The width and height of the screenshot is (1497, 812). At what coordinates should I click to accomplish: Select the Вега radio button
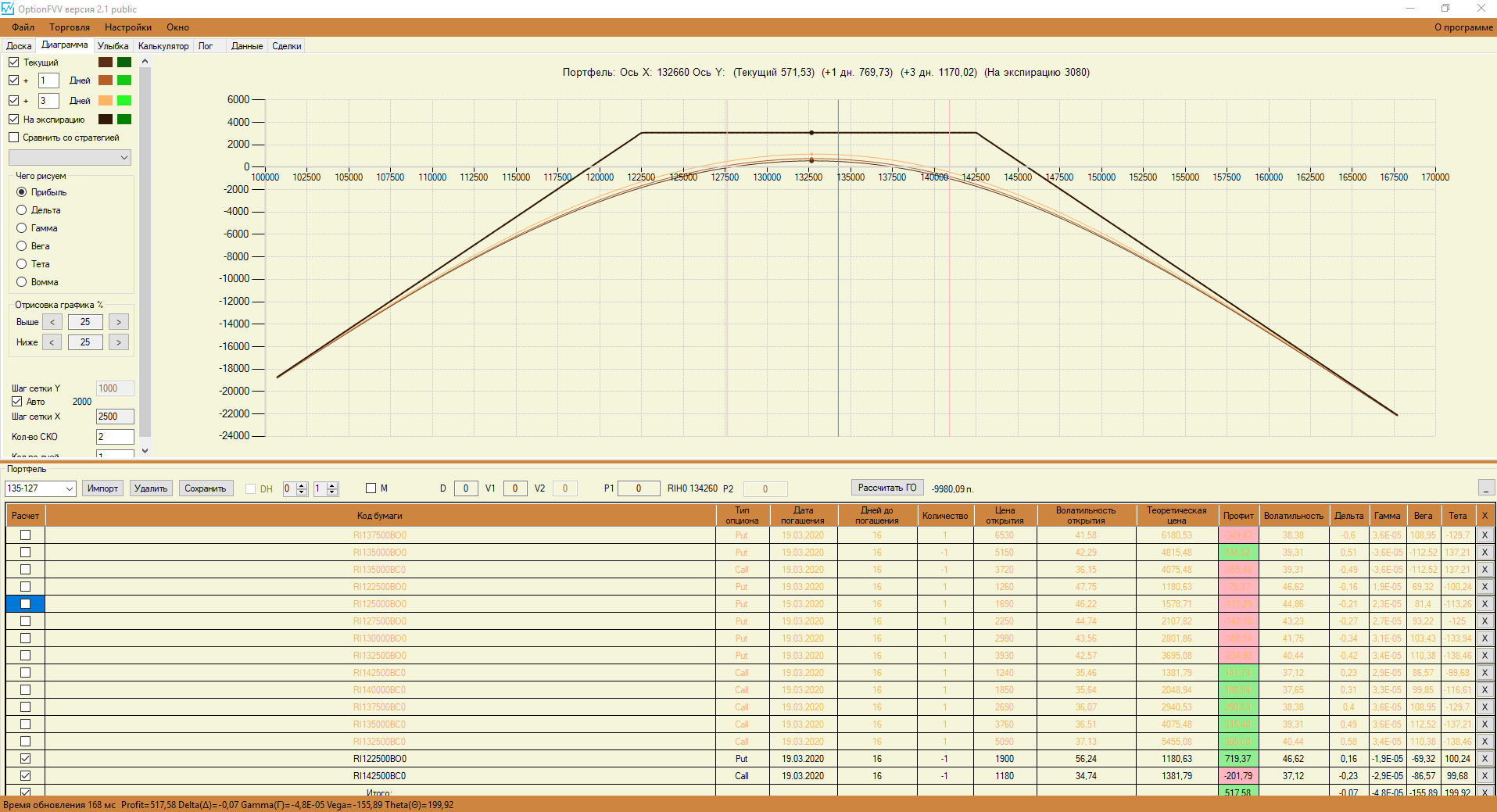click(x=22, y=246)
